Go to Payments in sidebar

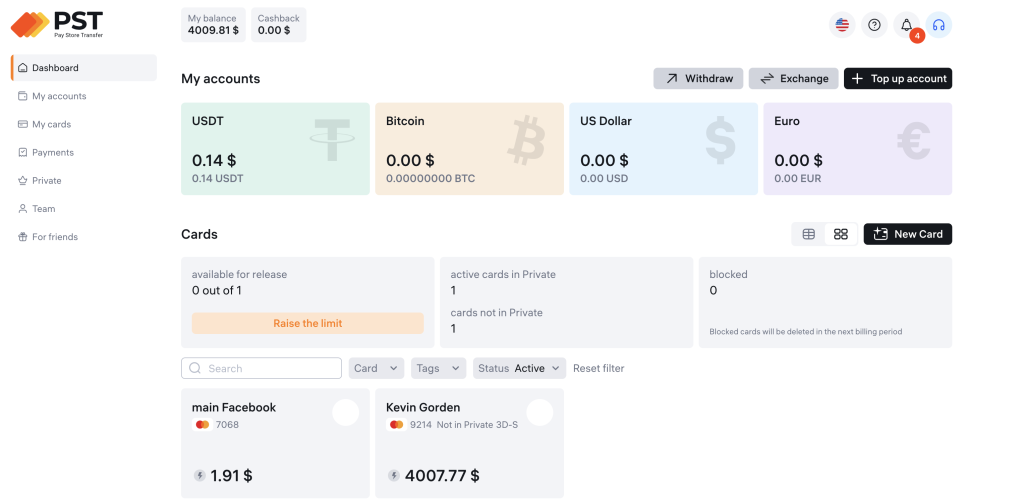point(53,152)
